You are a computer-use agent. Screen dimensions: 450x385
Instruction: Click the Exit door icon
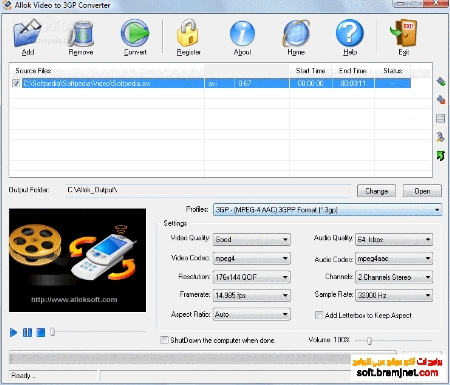404,33
